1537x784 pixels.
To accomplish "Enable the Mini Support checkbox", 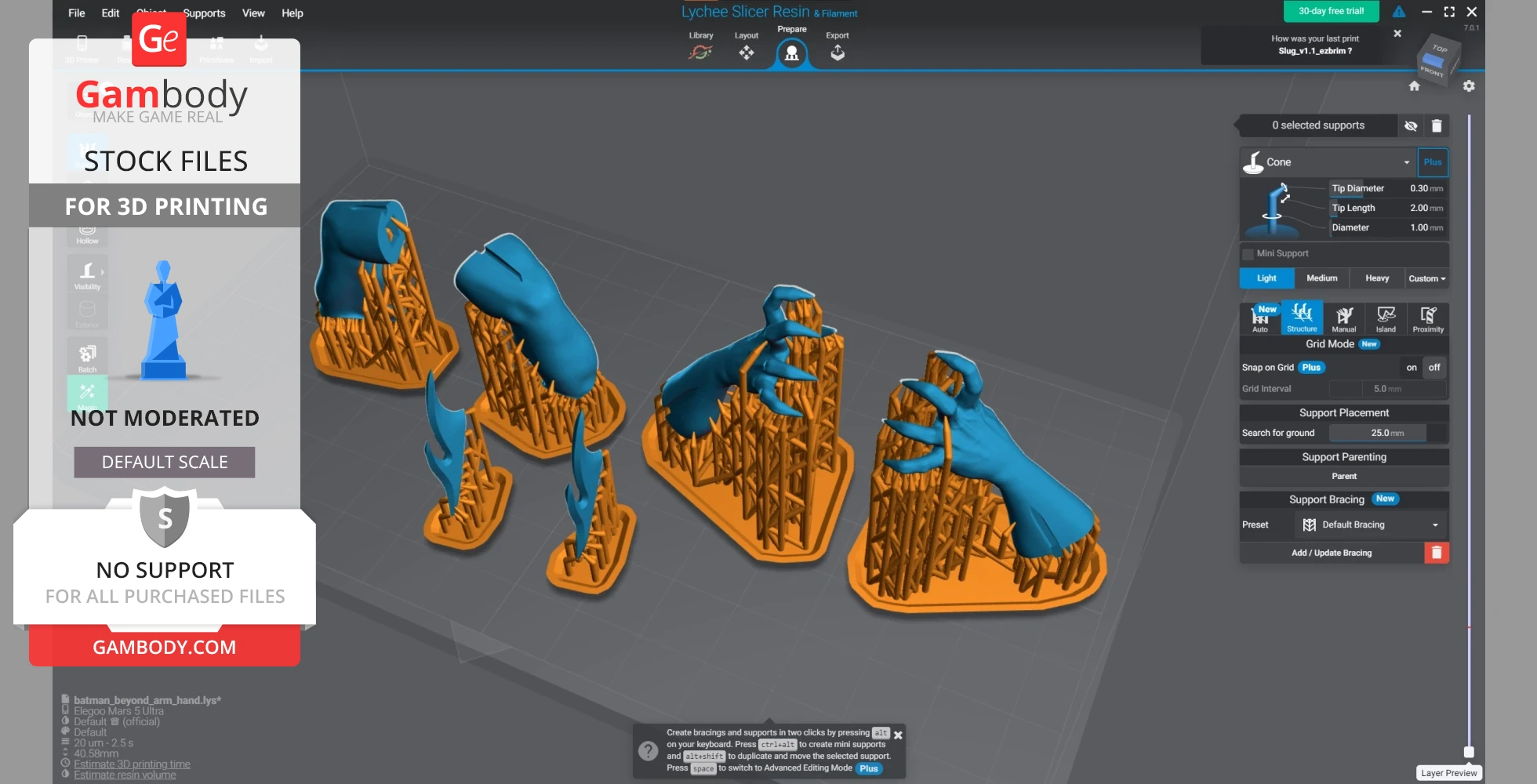I will click(x=1248, y=254).
